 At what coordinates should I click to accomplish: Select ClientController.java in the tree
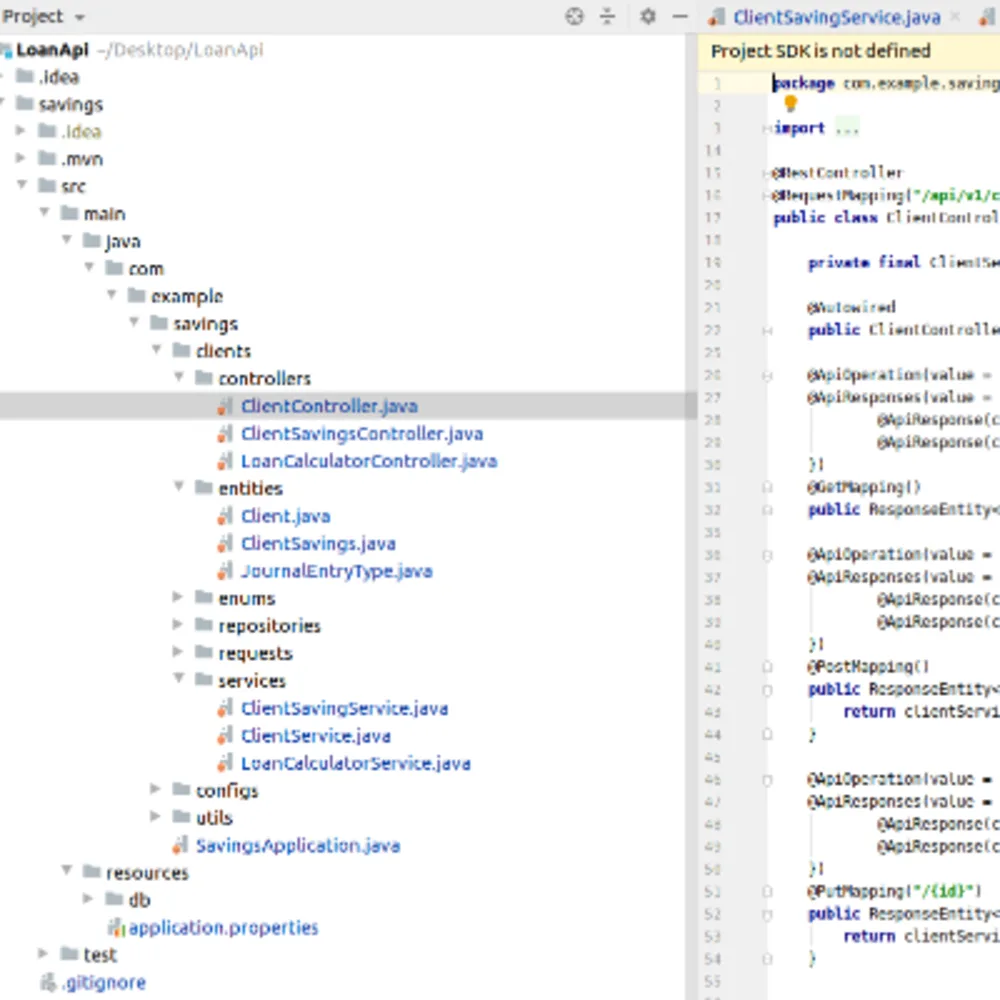[329, 406]
